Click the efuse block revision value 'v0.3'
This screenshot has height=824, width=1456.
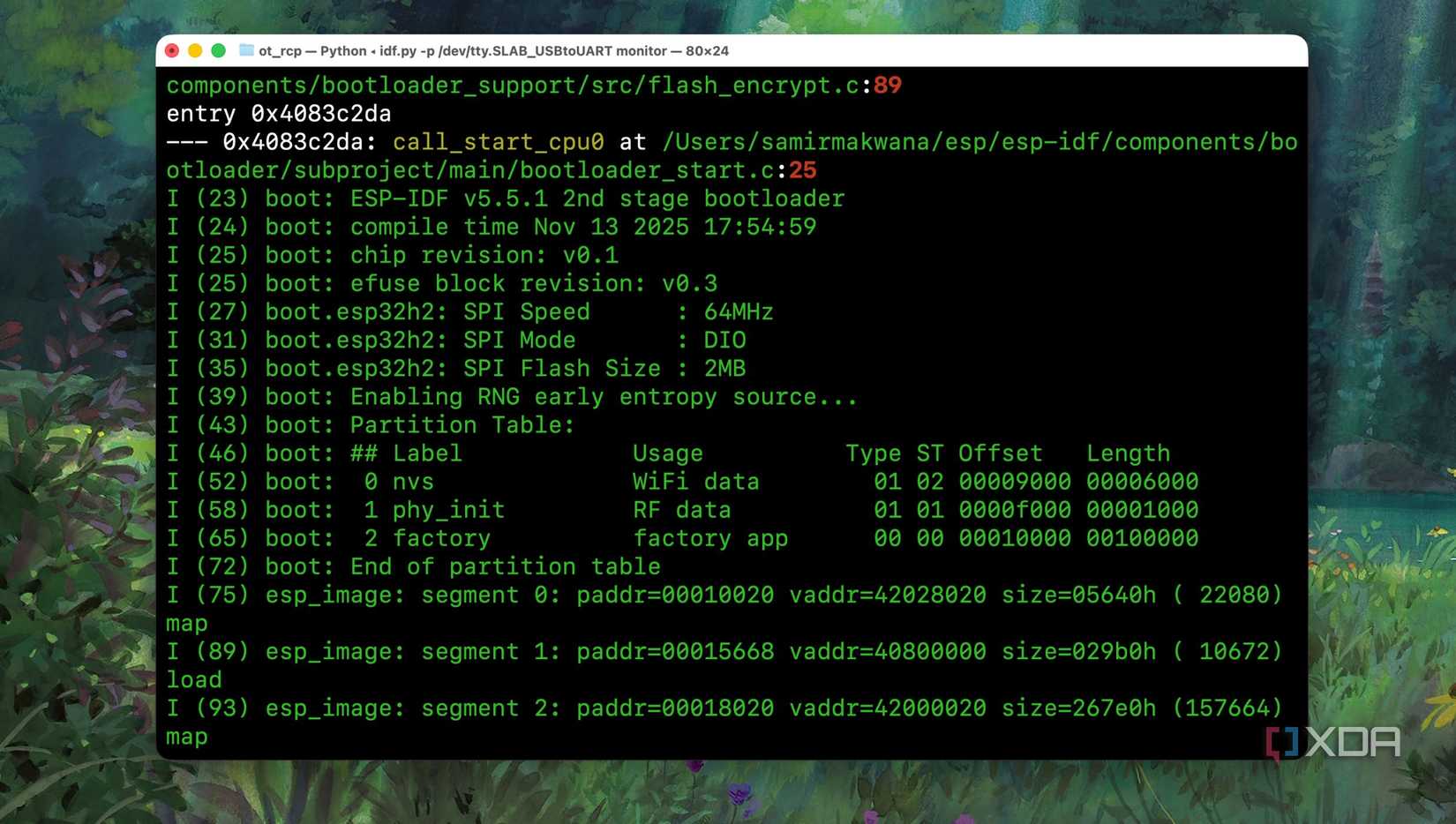[689, 283]
